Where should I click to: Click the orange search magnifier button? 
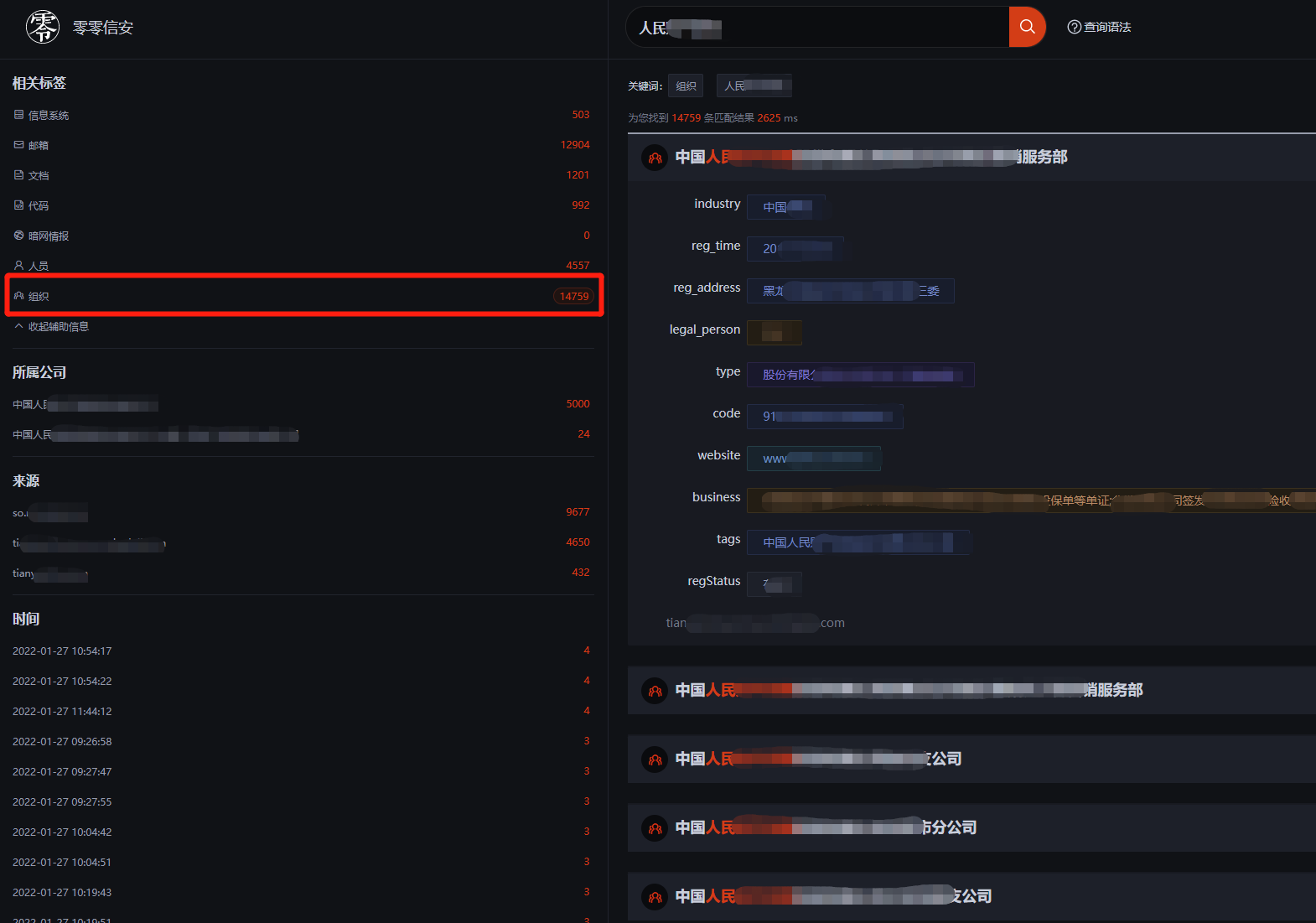pos(1027,27)
